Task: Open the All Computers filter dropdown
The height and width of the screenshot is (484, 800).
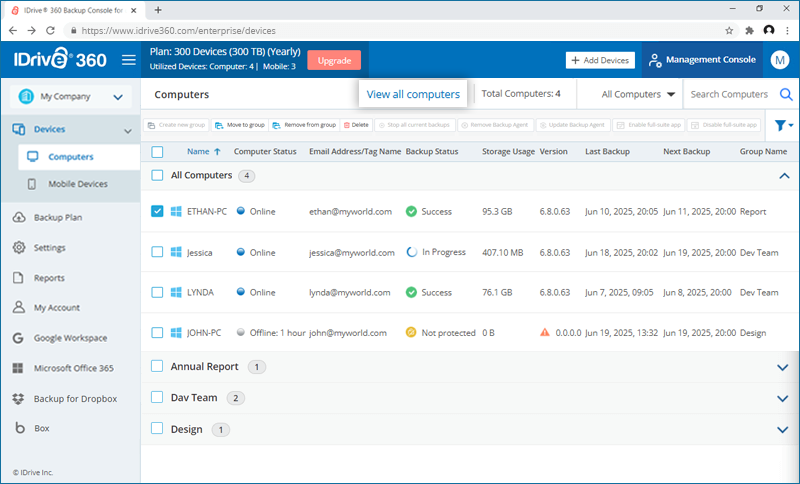Action: tap(639, 95)
